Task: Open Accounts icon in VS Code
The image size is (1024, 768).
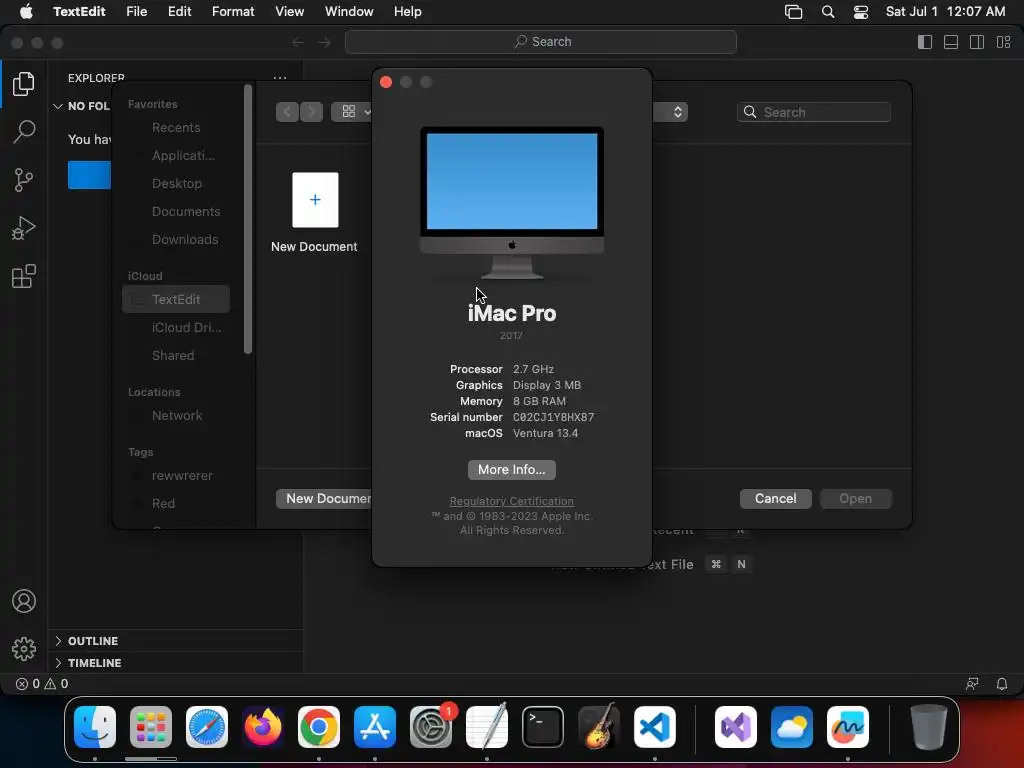Action: coord(24,601)
